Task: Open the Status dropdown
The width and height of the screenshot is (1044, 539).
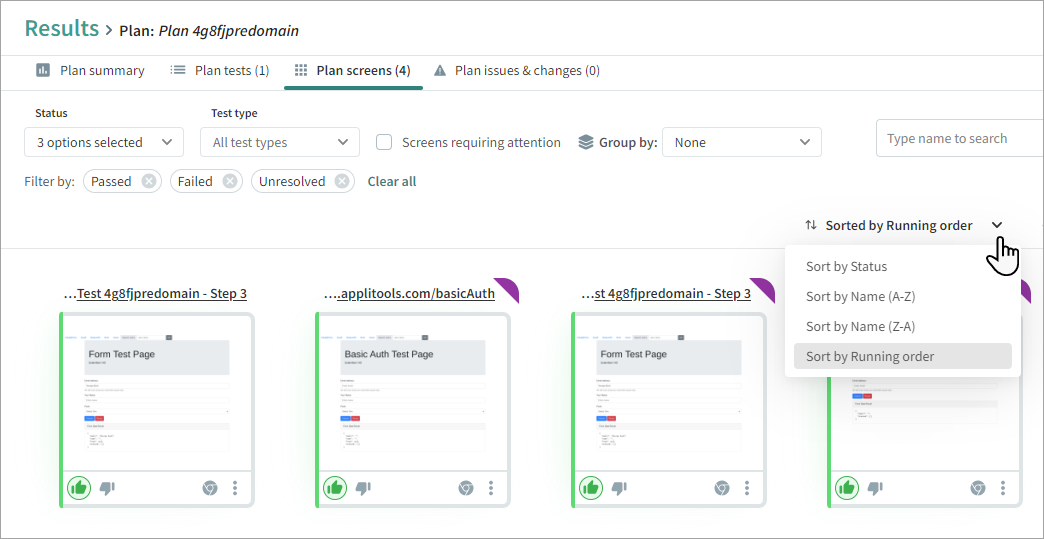Action: (x=103, y=142)
